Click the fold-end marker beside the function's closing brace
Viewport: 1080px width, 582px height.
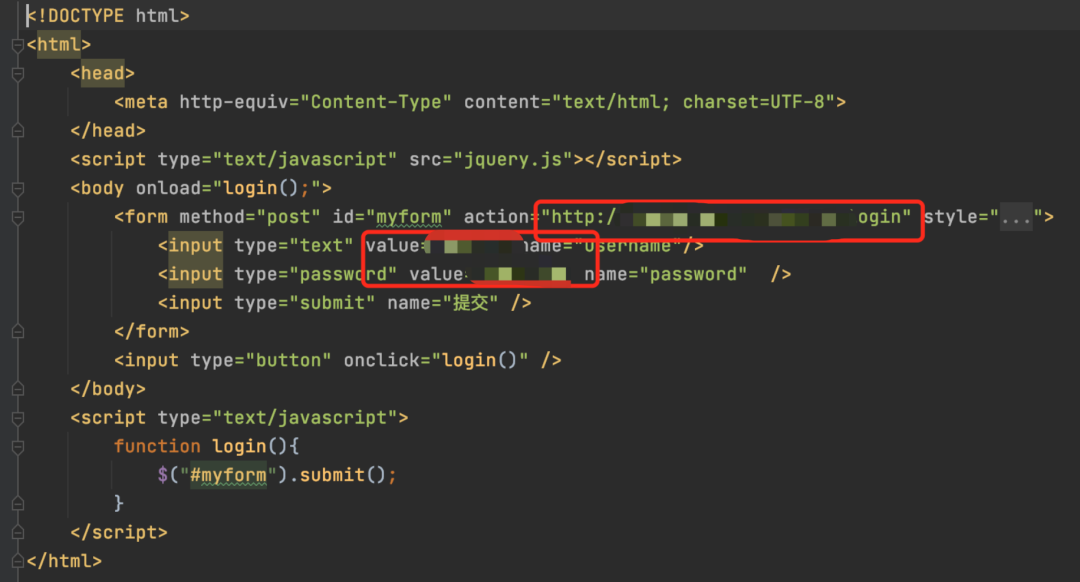click(18, 504)
